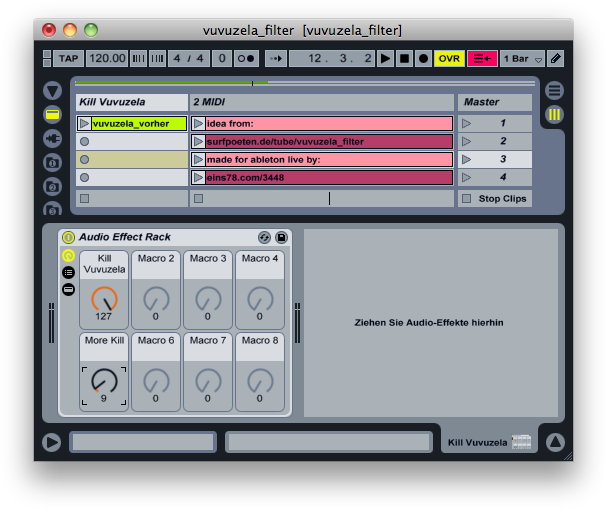This screenshot has width=606, height=509.
Task: Toggle the metronome button
Action: point(246,59)
